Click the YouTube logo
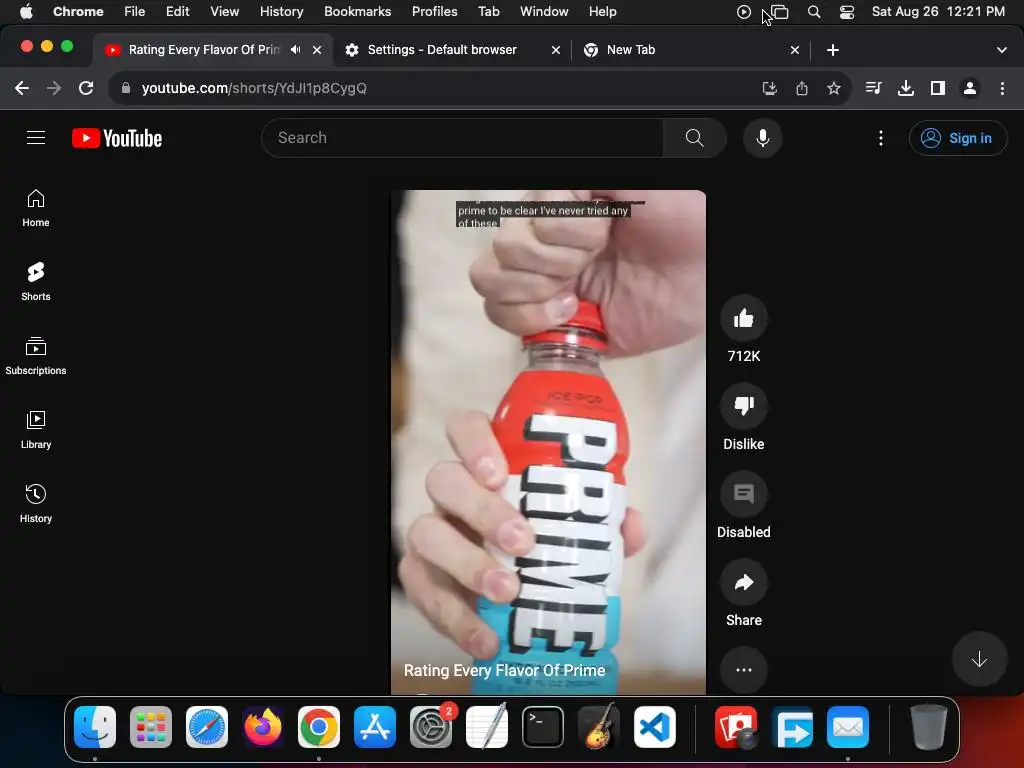This screenshot has width=1024, height=768. click(x=117, y=138)
